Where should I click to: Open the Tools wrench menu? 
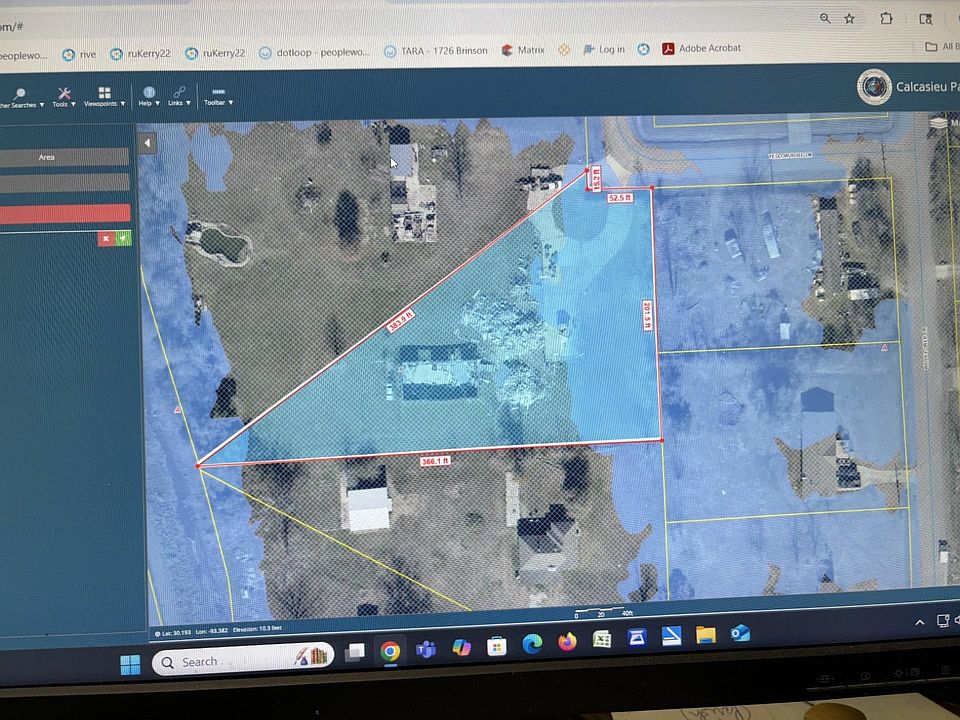coord(64,93)
